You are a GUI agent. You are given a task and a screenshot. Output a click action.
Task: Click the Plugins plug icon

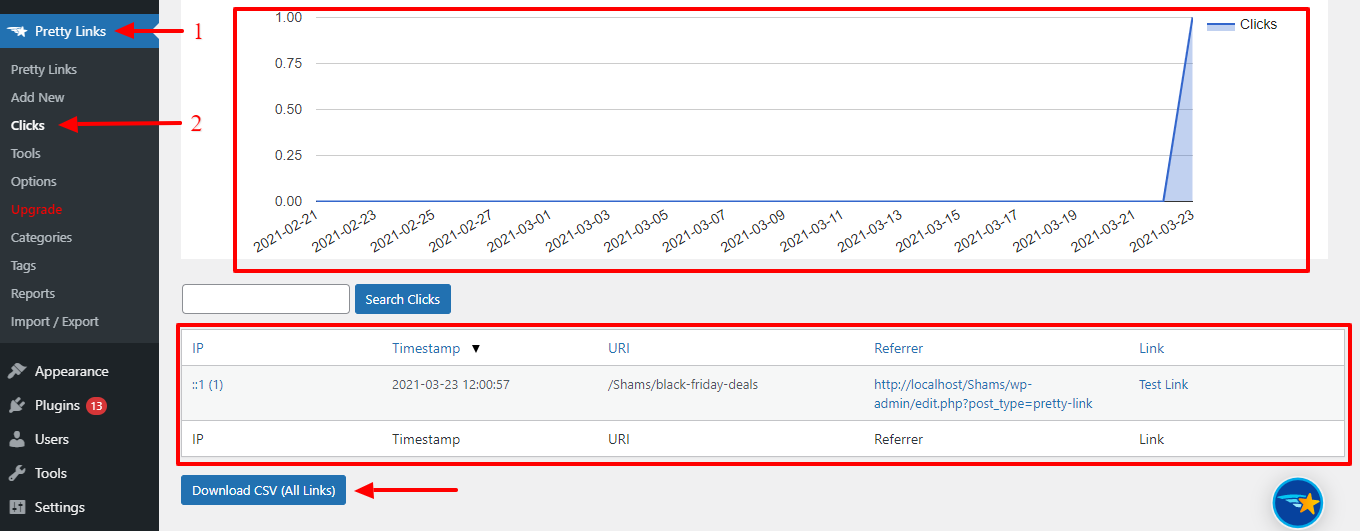pyautogui.click(x=16, y=405)
